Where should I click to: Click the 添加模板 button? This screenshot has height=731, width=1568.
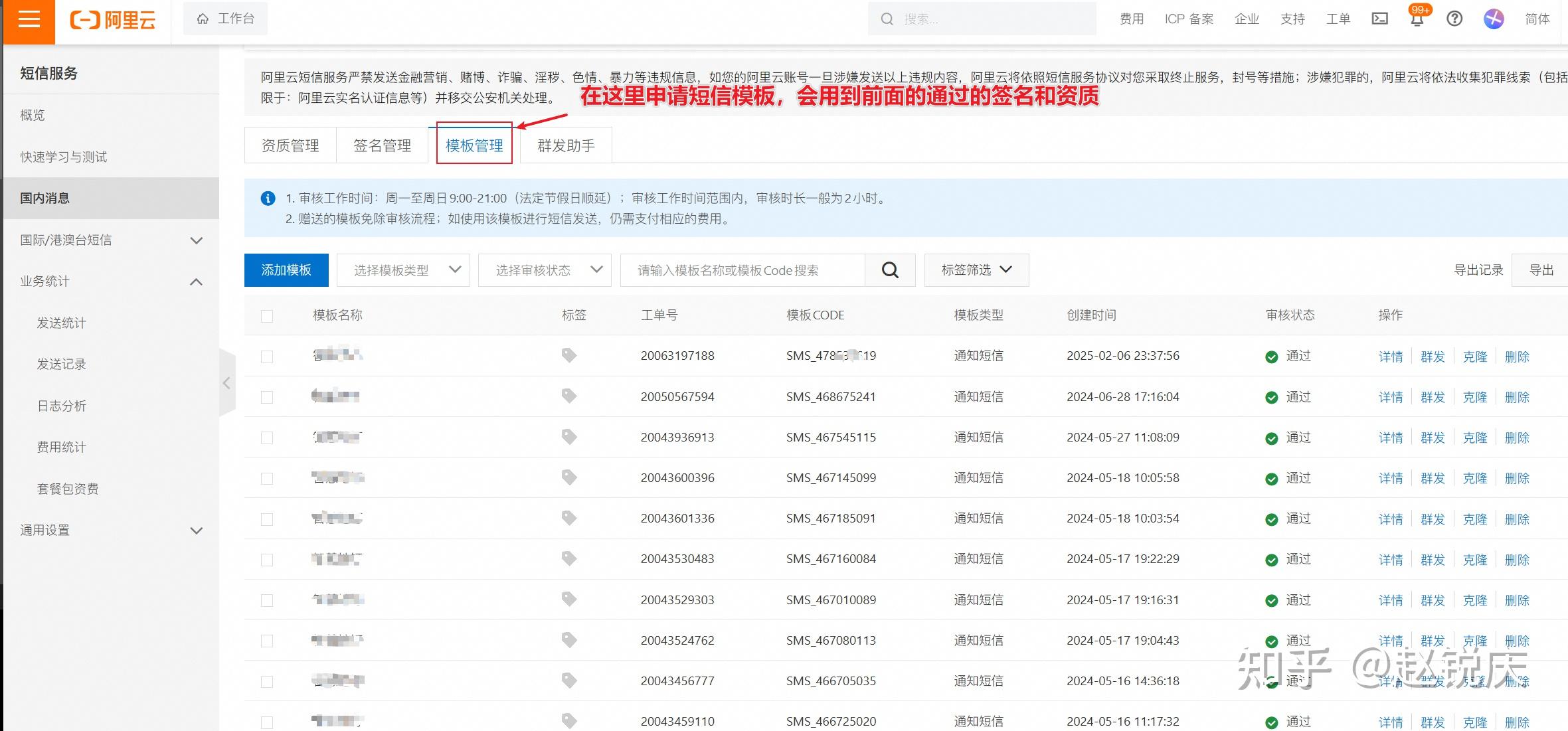[x=286, y=270]
